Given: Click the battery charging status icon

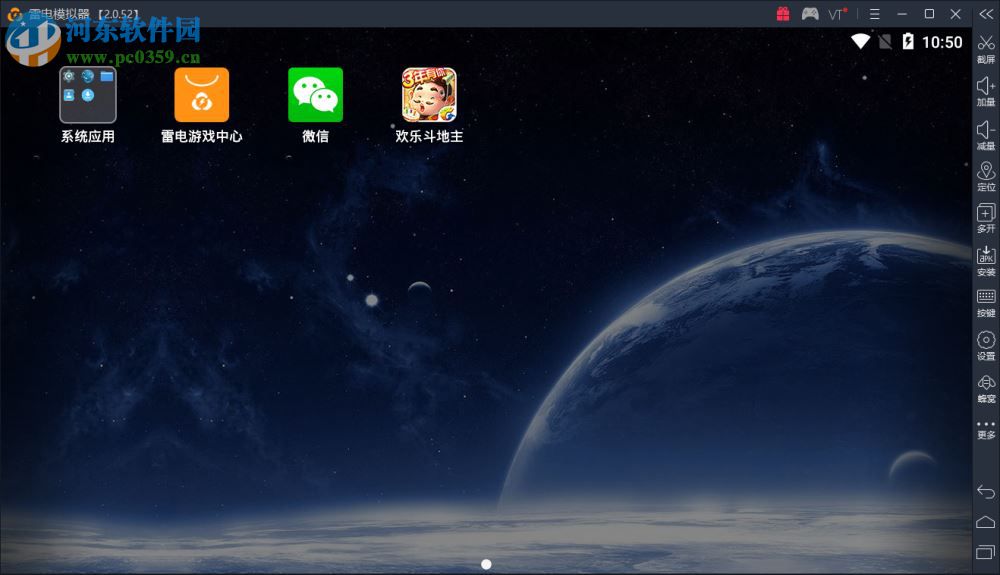Looking at the screenshot, I should 908,42.
